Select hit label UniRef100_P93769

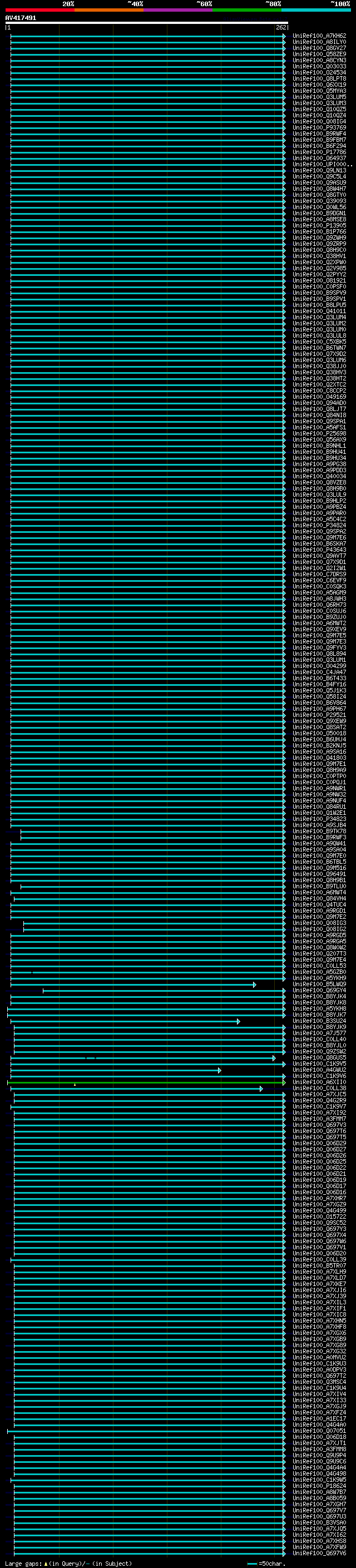319,128
